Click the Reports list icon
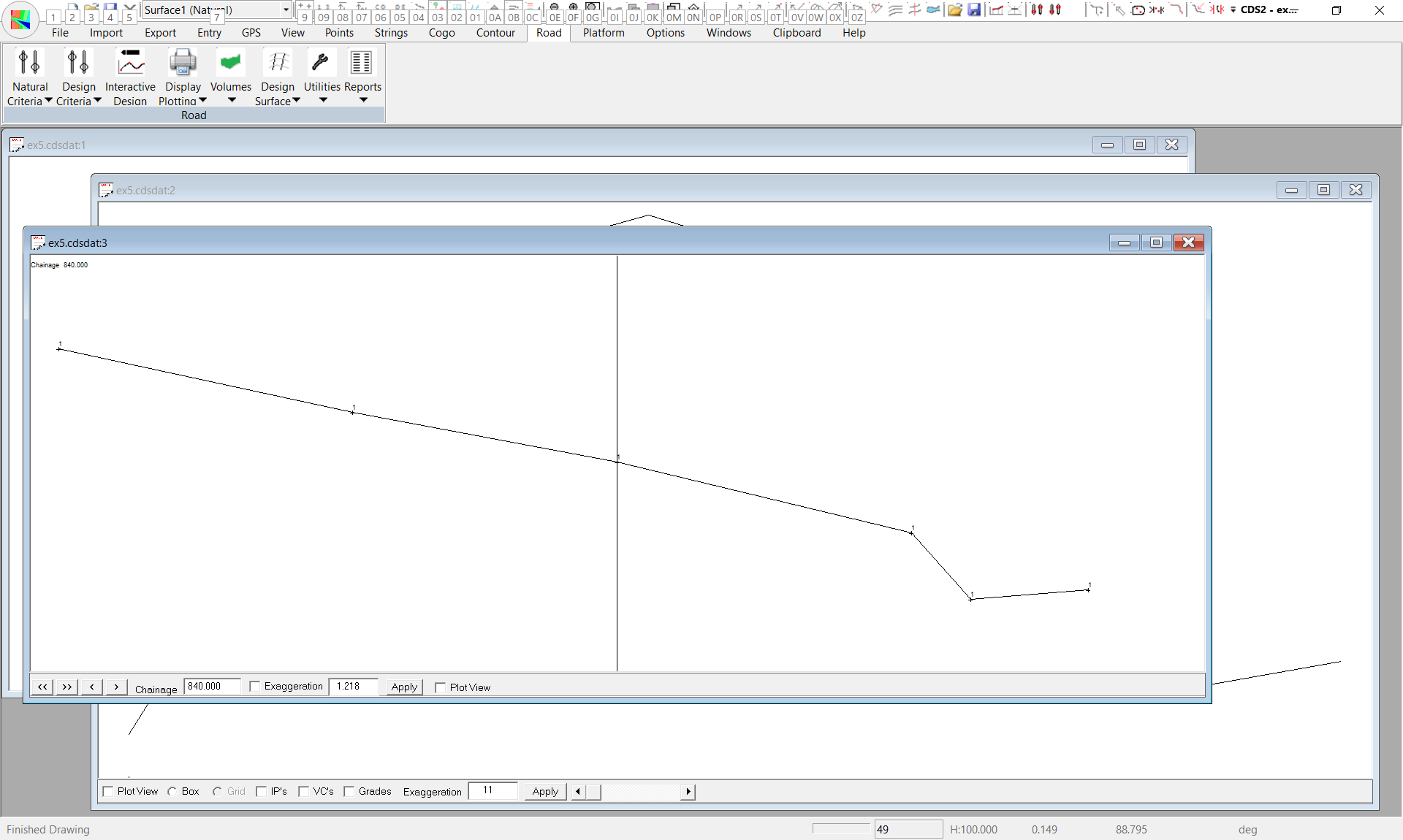Screen dimensions: 1403x840 pos(361,64)
